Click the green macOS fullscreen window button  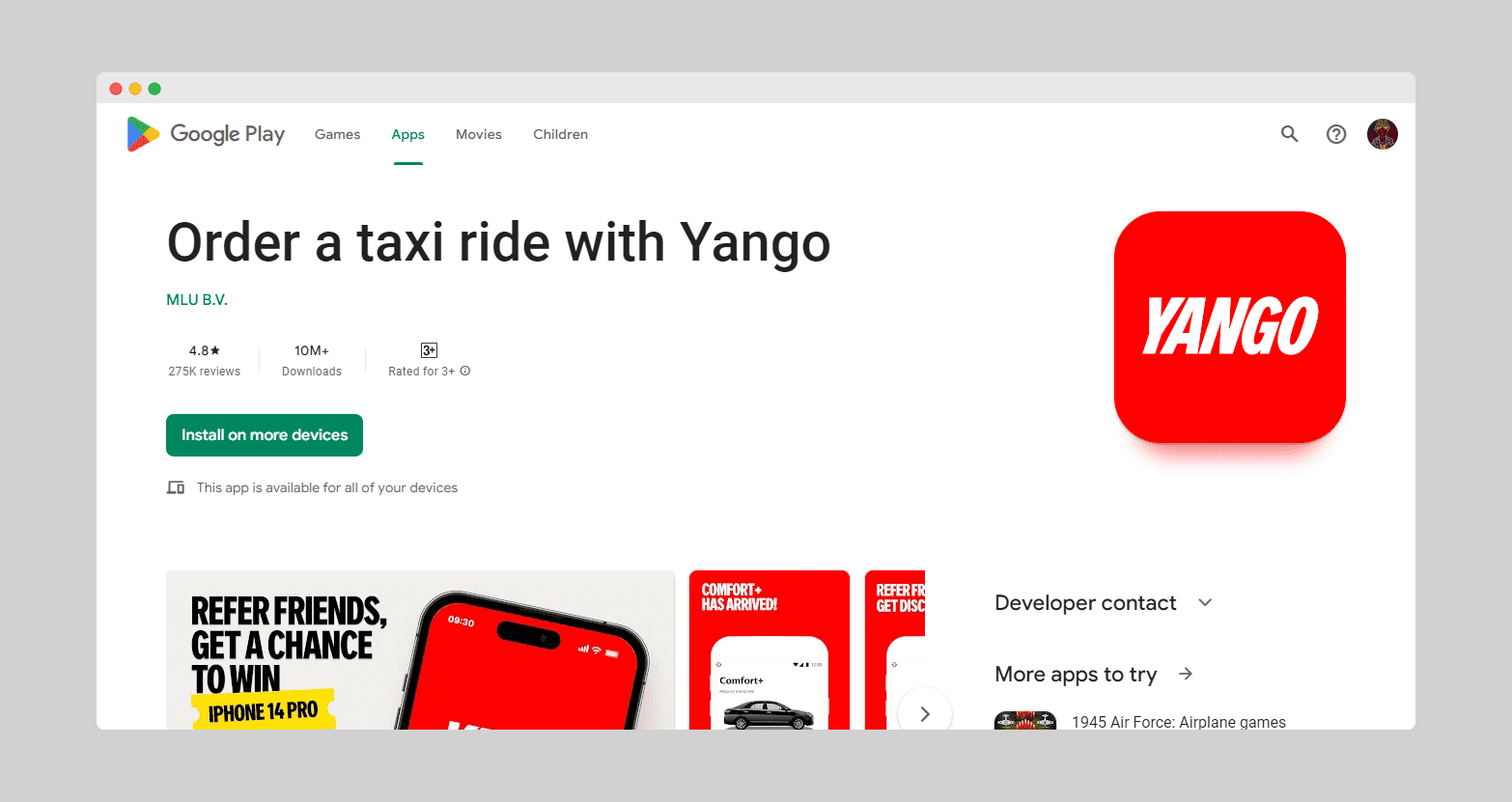154,89
